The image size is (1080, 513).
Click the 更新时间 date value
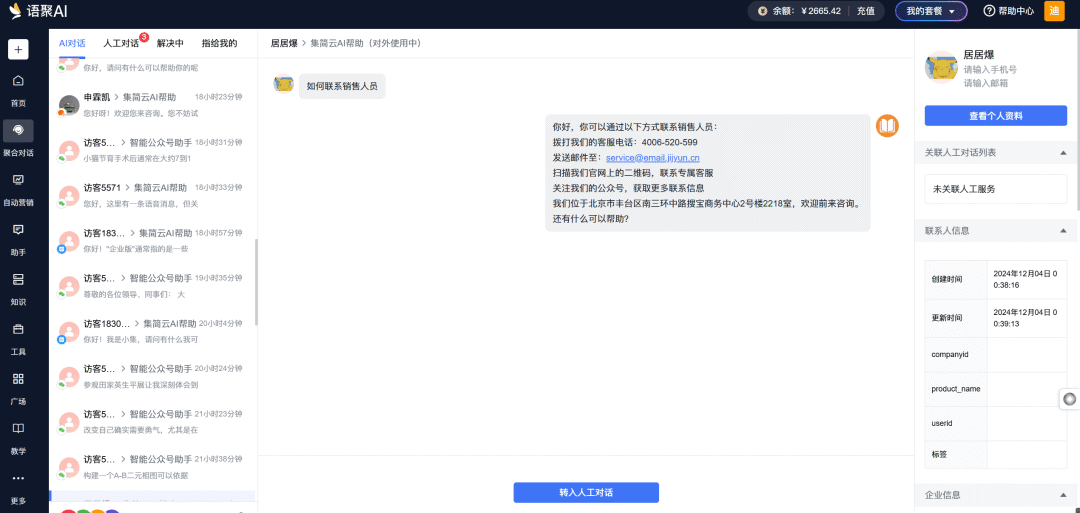click(x=1025, y=317)
